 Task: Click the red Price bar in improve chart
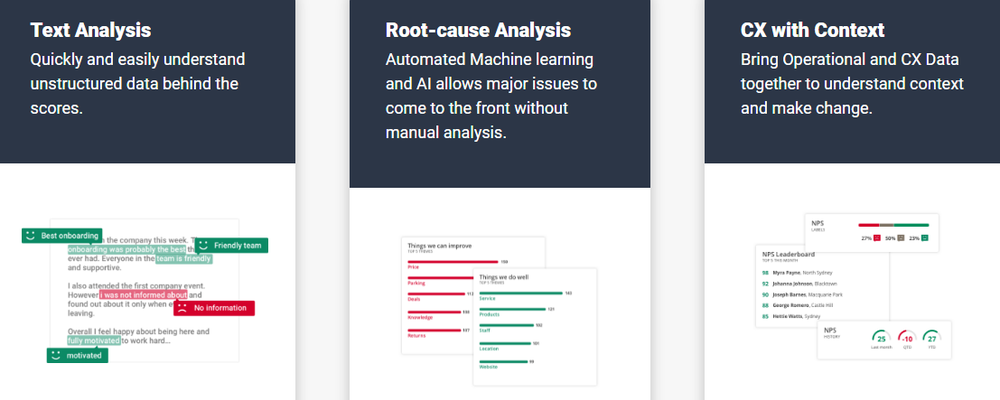(453, 262)
